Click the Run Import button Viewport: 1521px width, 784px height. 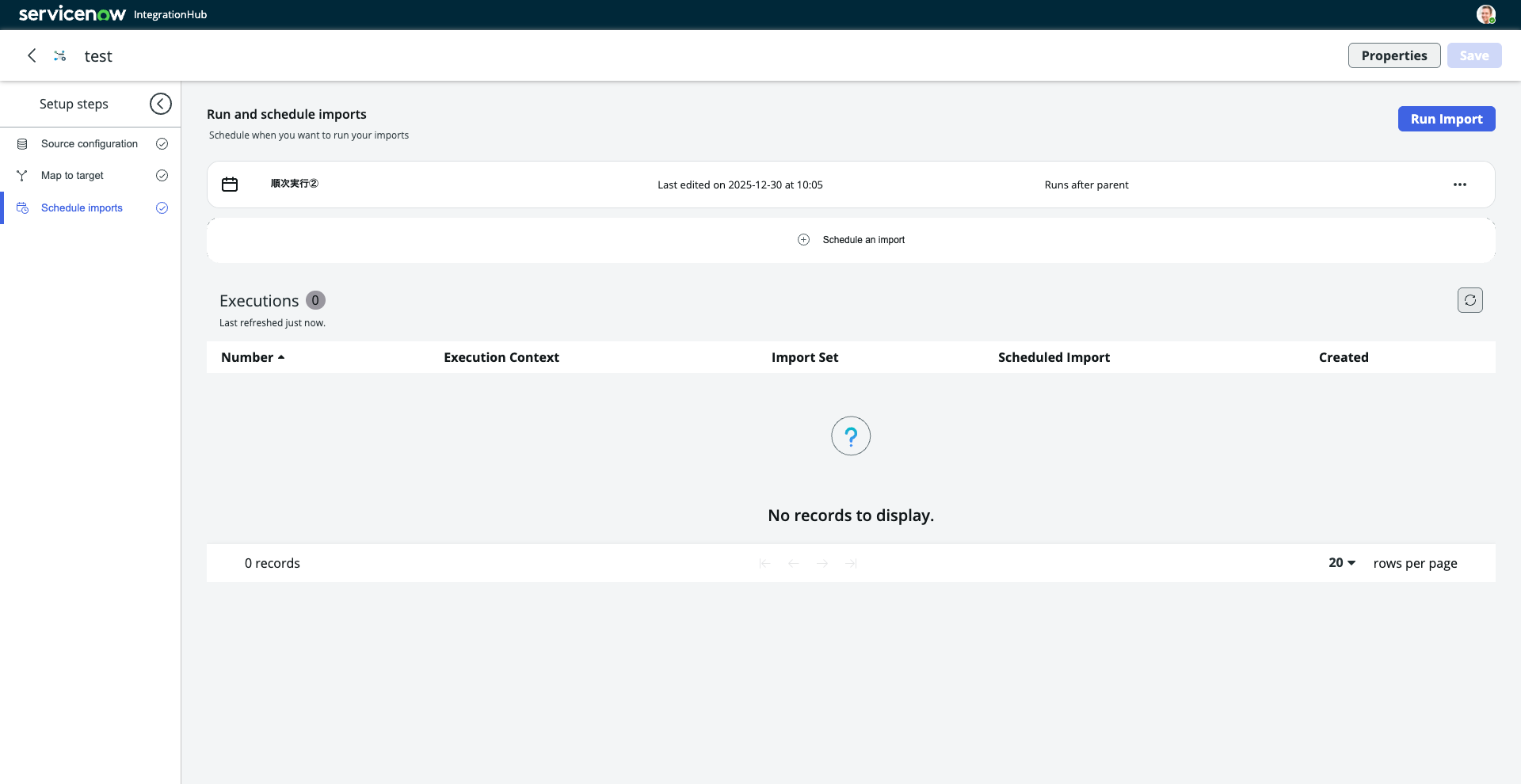click(1447, 119)
